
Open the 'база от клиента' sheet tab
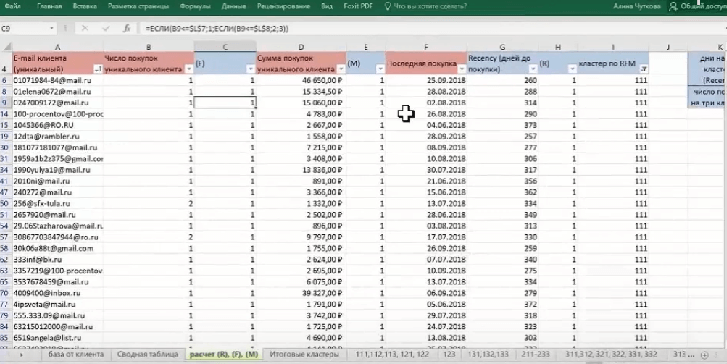pos(76,354)
